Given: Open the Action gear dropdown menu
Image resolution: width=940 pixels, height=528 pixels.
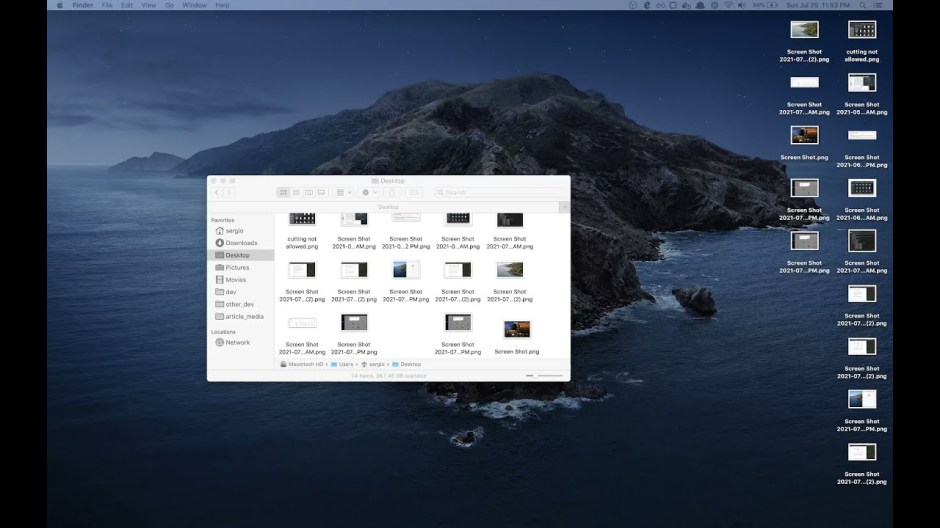Looking at the screenshot, I should click(x=368, y=192).
